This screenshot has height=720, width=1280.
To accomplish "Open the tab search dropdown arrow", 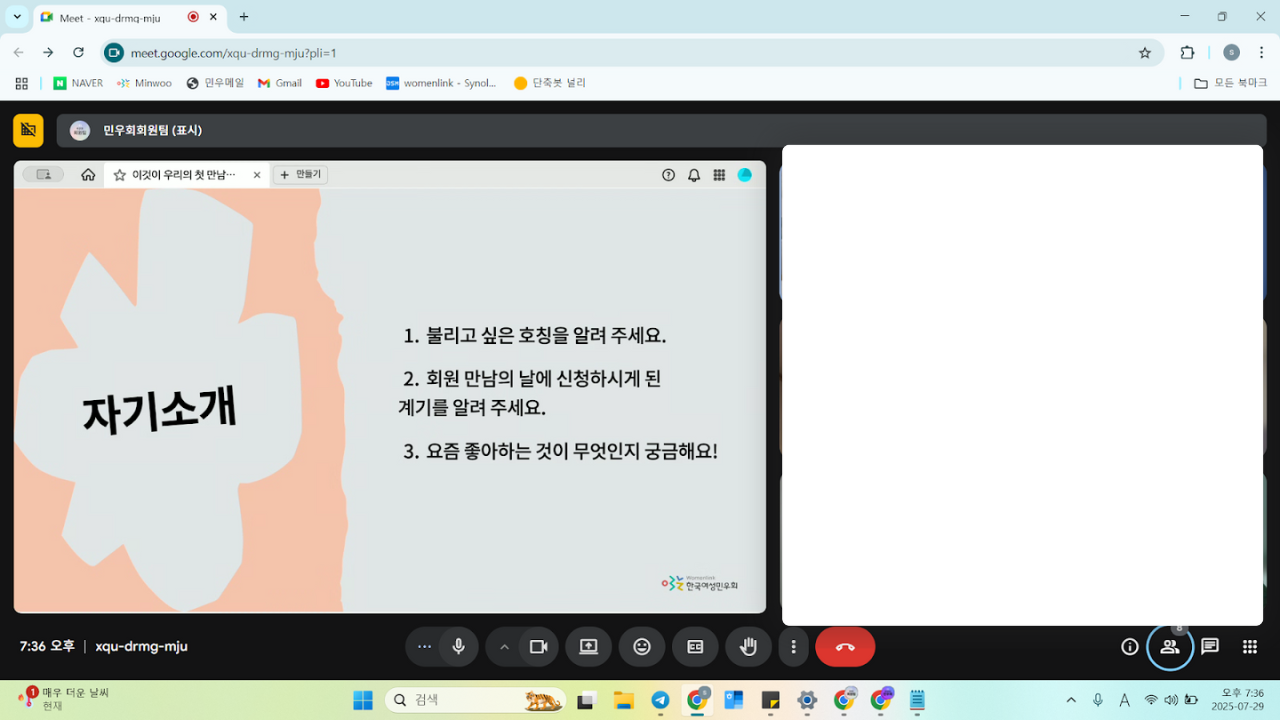I will (x=17, y=17).
